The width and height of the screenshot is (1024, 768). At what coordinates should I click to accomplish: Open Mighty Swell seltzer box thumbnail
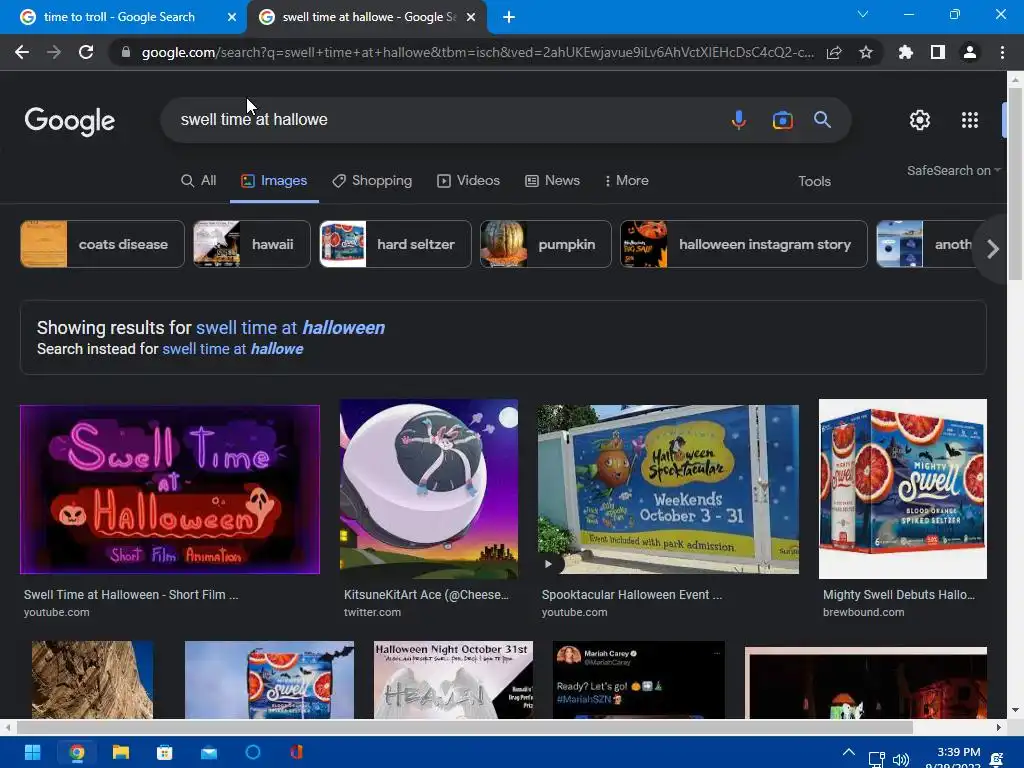pyautogui.click(x=903, y=489)
